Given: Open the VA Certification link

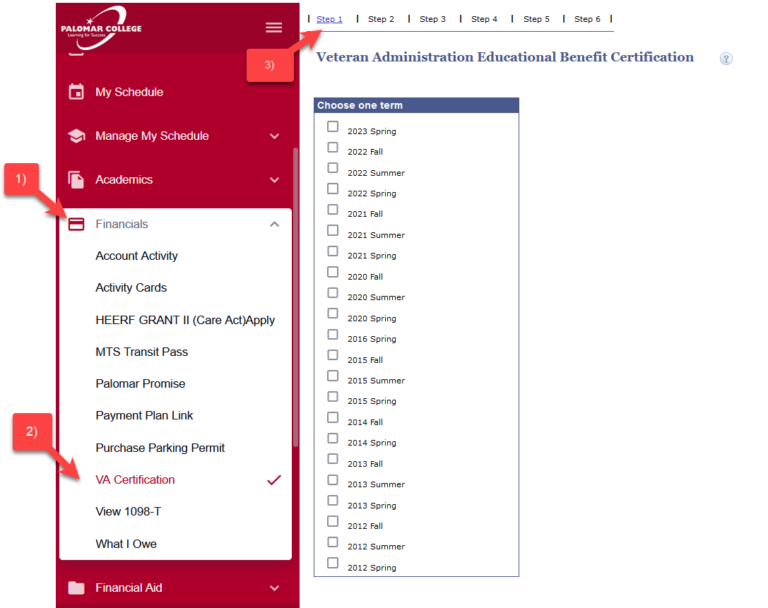Looking at the screenshot, I should click(x=135, y=480).
